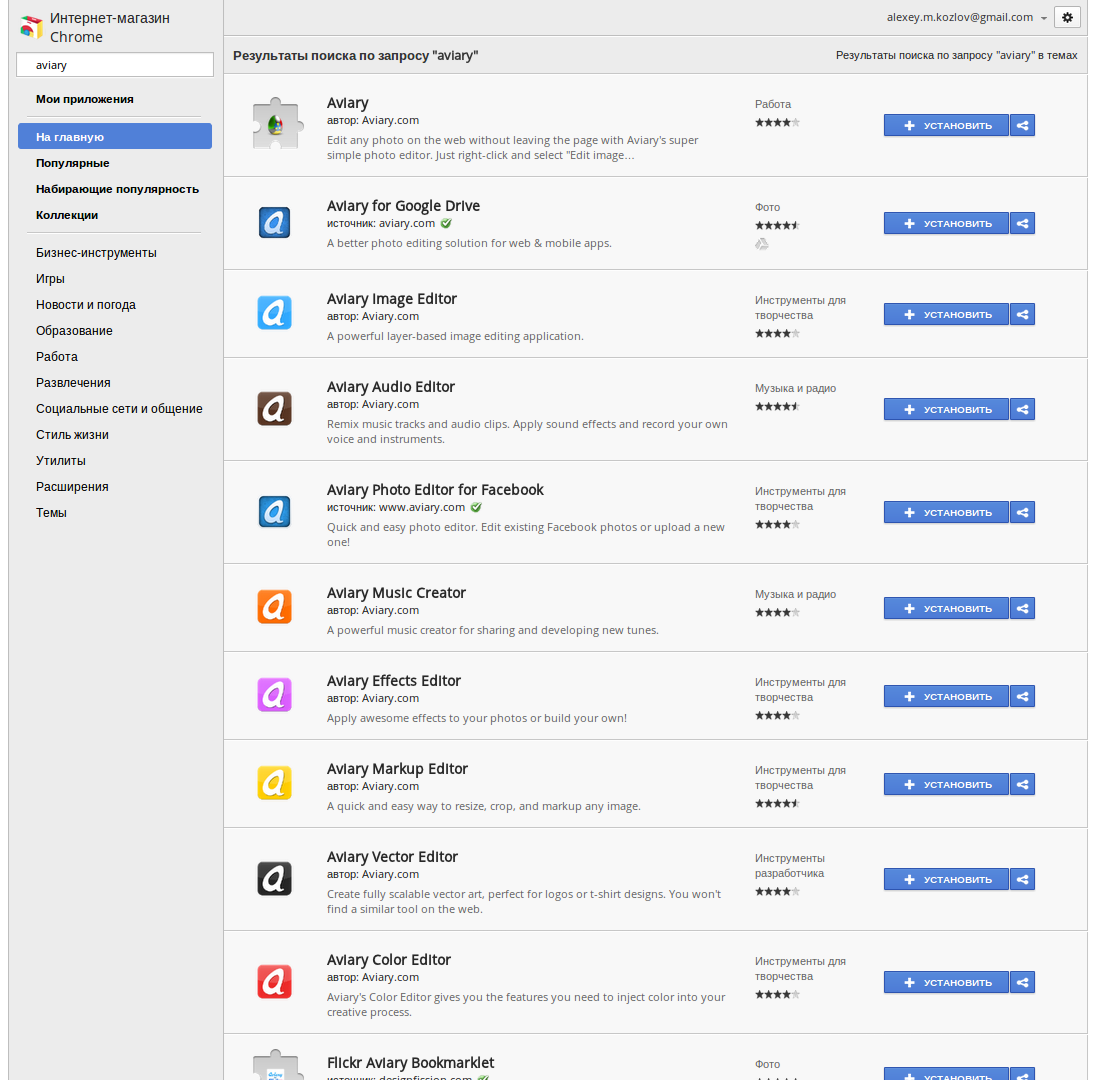Install the Aviary Photo Editor for Facebook
Image resolution: width=1096 pixels, height=1080 pixels.
[x=946, y=512]
